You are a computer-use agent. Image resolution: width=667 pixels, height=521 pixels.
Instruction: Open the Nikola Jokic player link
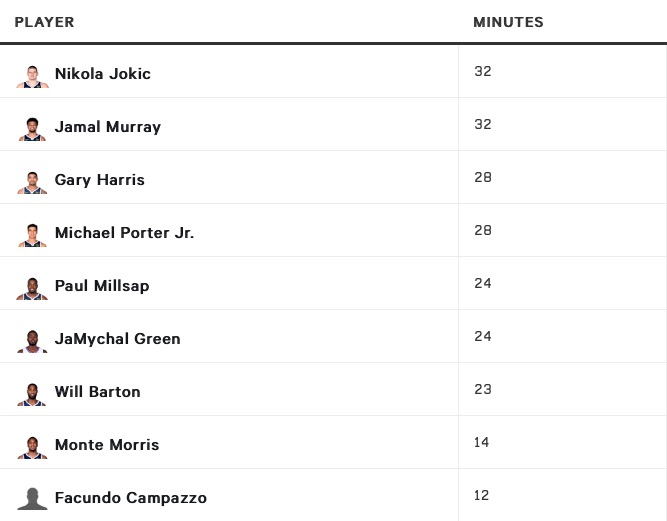(103, 74)
